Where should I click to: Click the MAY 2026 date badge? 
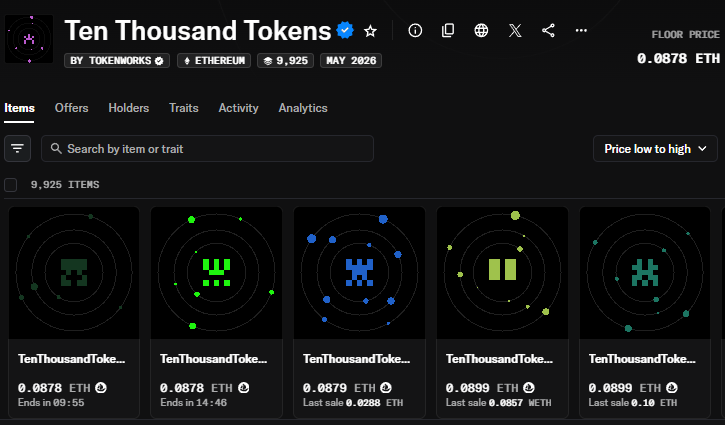click(x=351, y=61)
